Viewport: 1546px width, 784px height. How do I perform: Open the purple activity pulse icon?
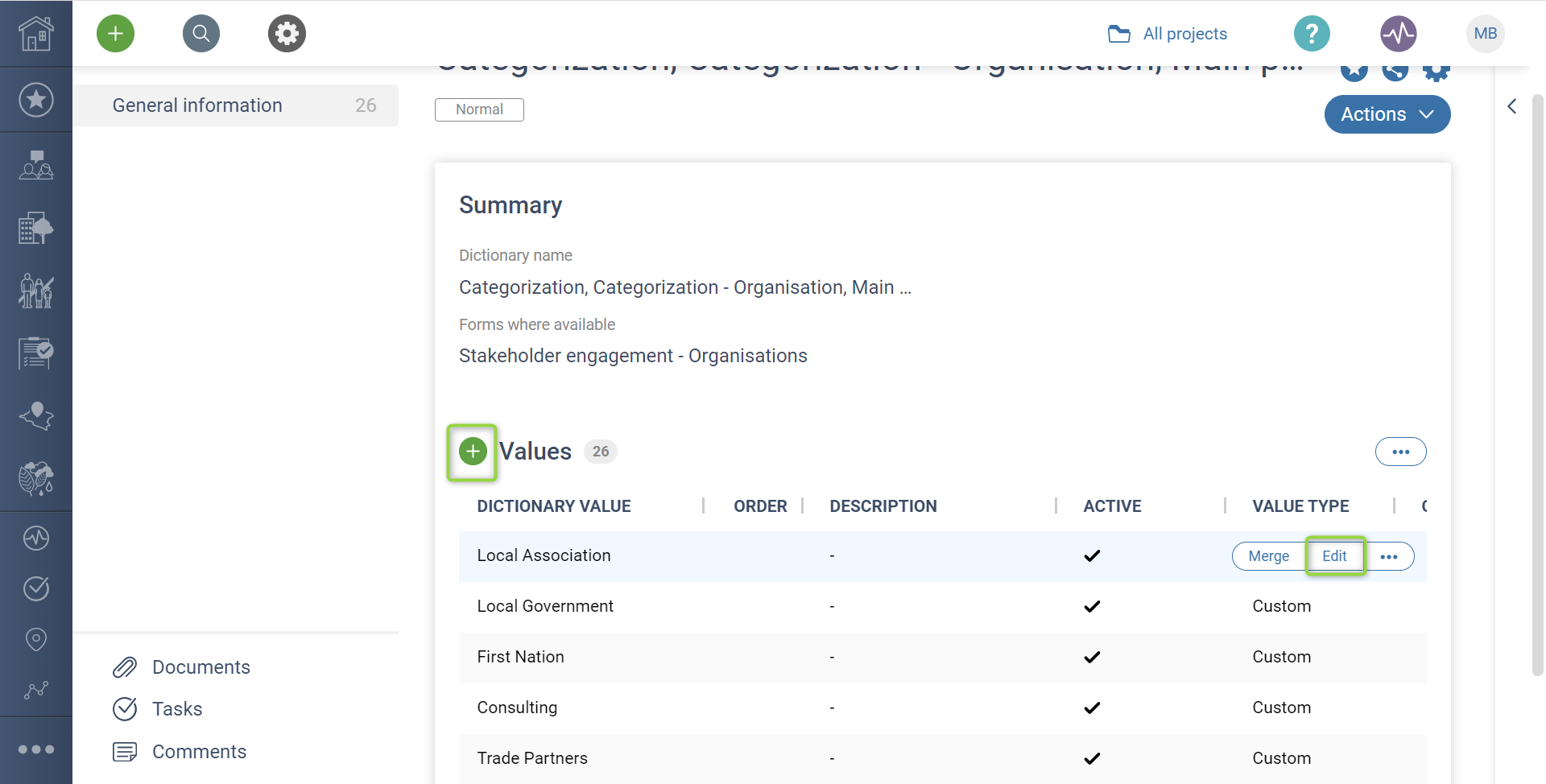tap(1399, 34)
